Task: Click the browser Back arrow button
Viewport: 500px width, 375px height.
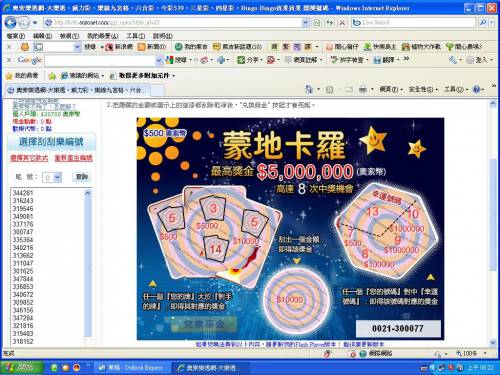Action: click(11, 23)
